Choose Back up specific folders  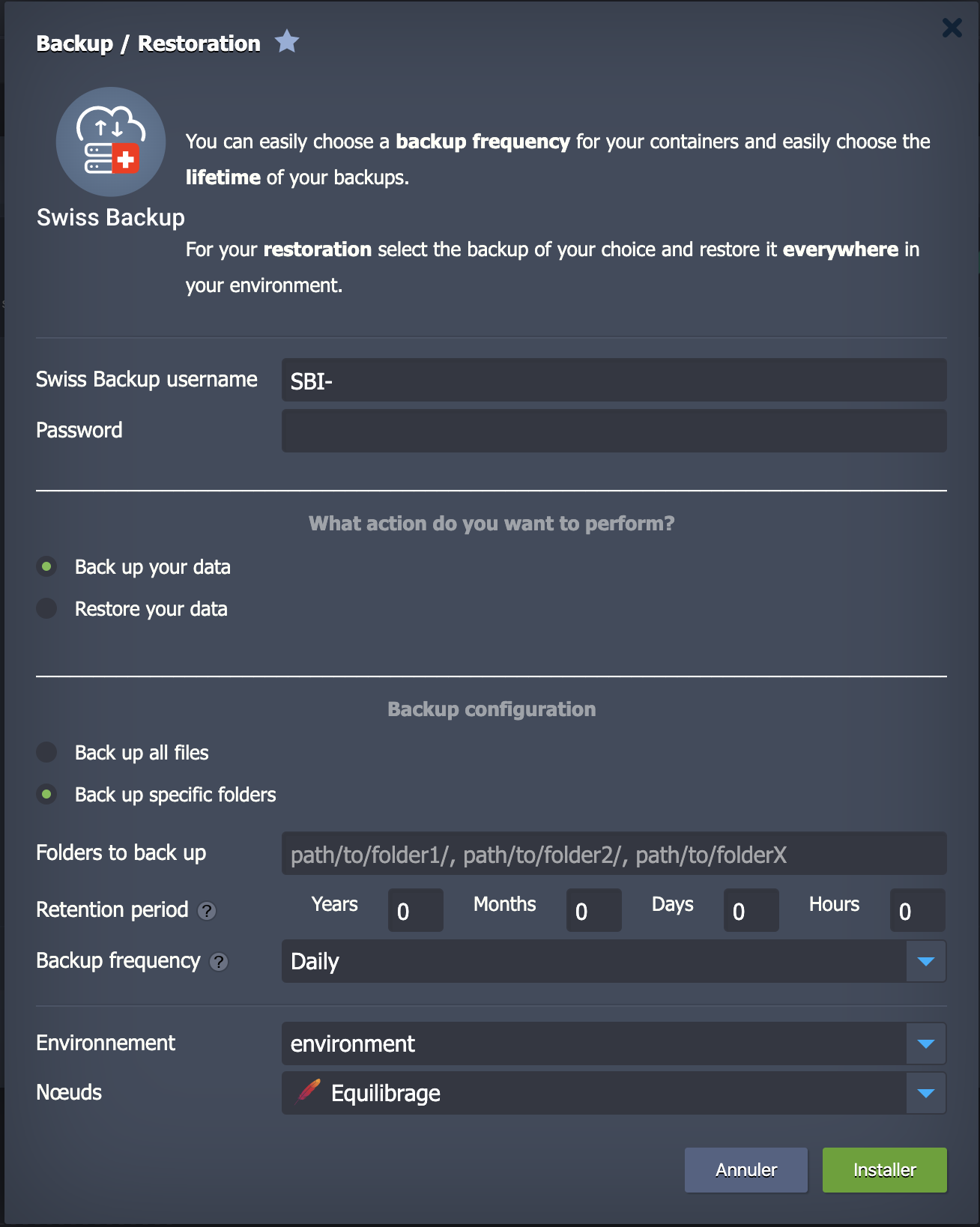coord(47,794)
